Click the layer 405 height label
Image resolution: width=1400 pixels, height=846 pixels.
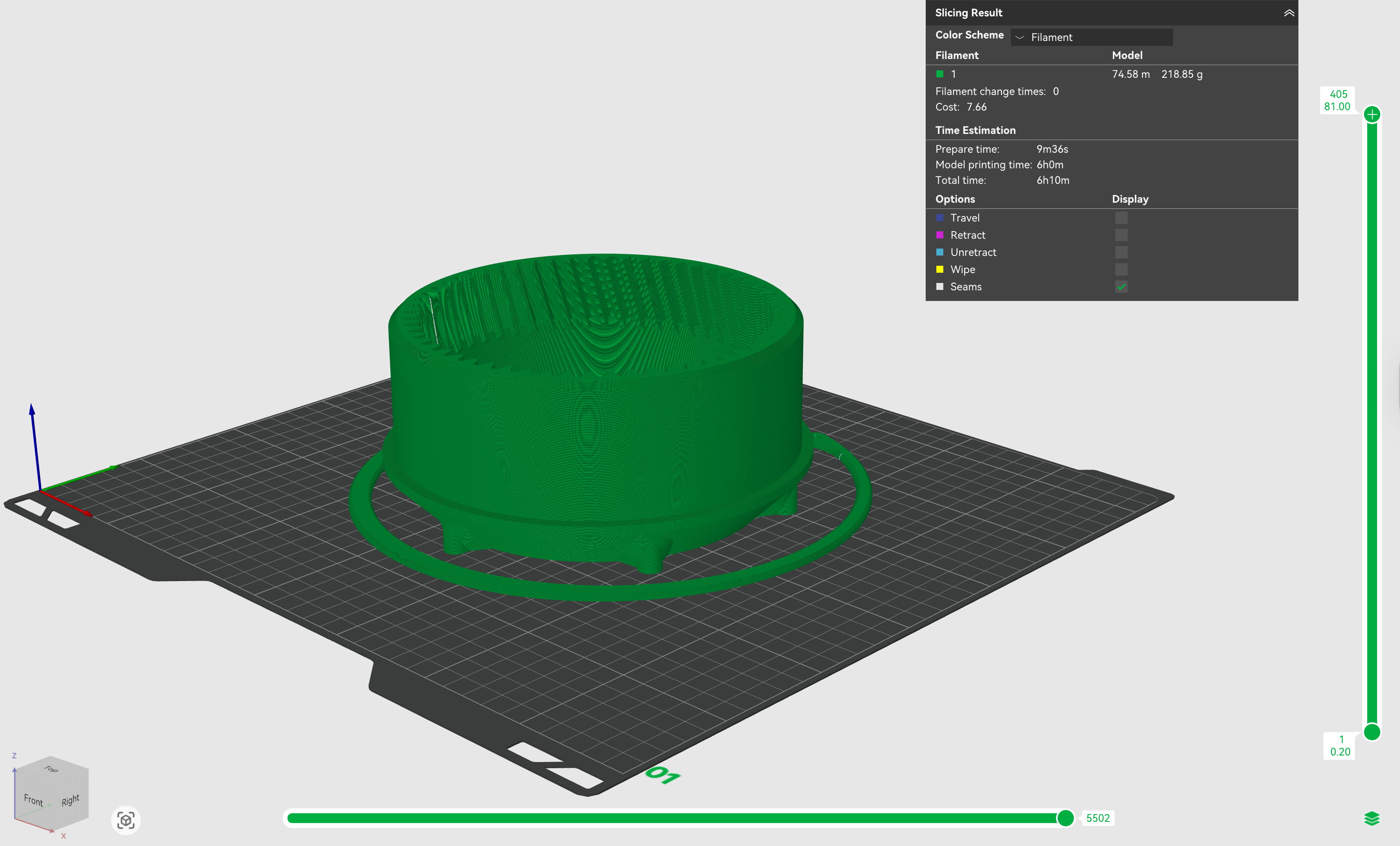pyautogui.click(x=1337, y=101)
